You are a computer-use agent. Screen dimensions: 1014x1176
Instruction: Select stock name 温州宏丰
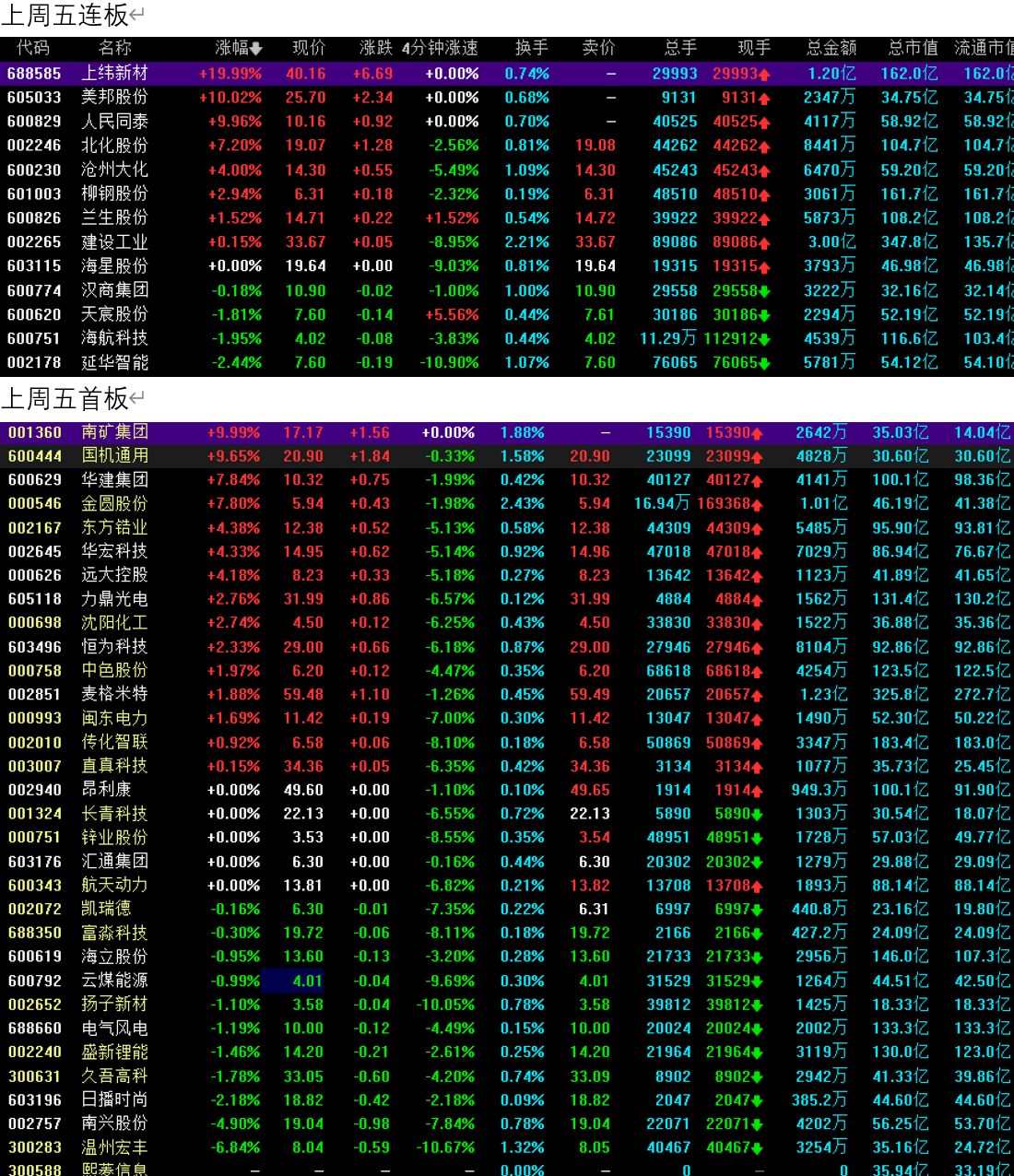click(114, 1147)
